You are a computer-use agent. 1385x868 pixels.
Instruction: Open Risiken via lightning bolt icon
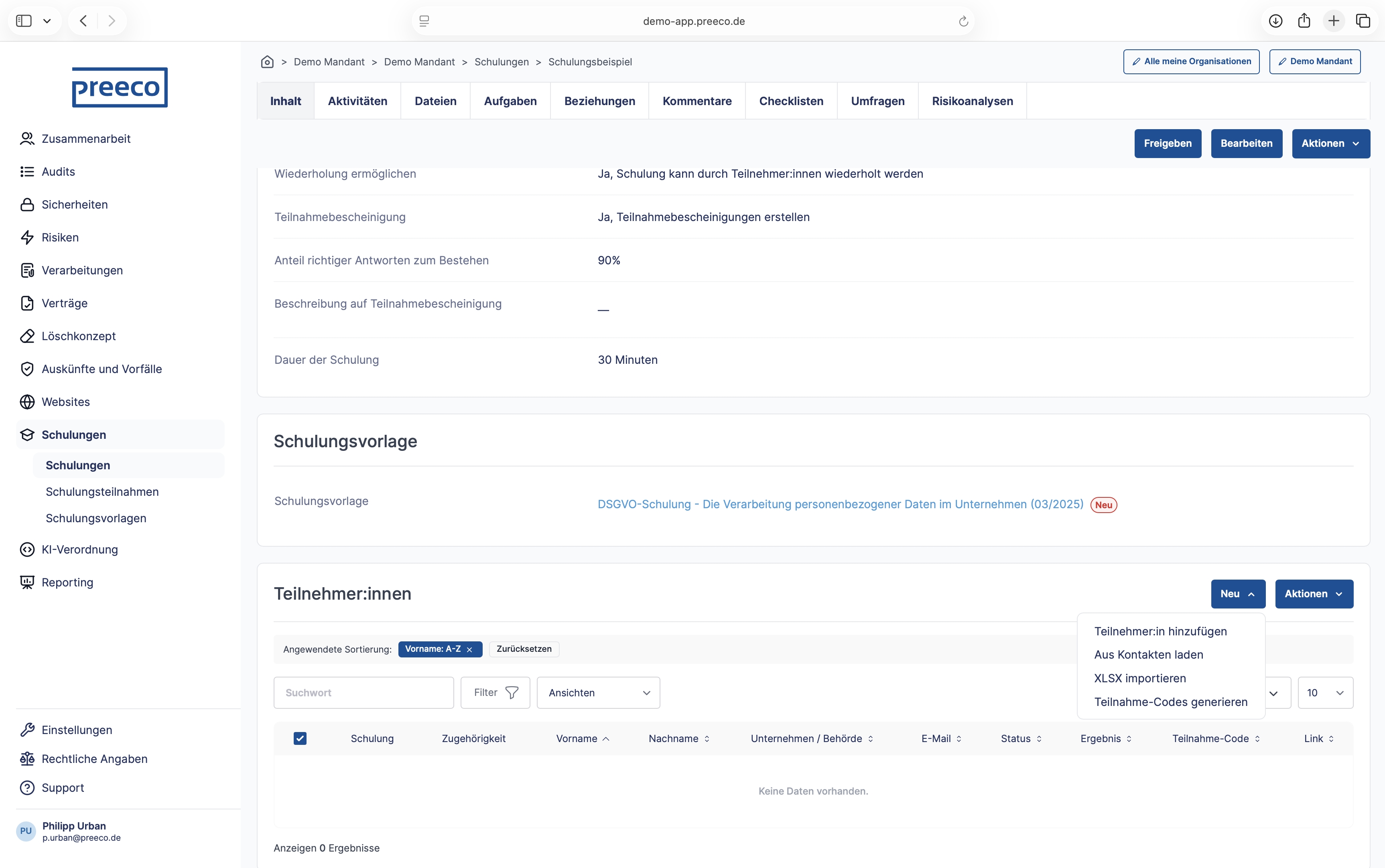point(27,237)
